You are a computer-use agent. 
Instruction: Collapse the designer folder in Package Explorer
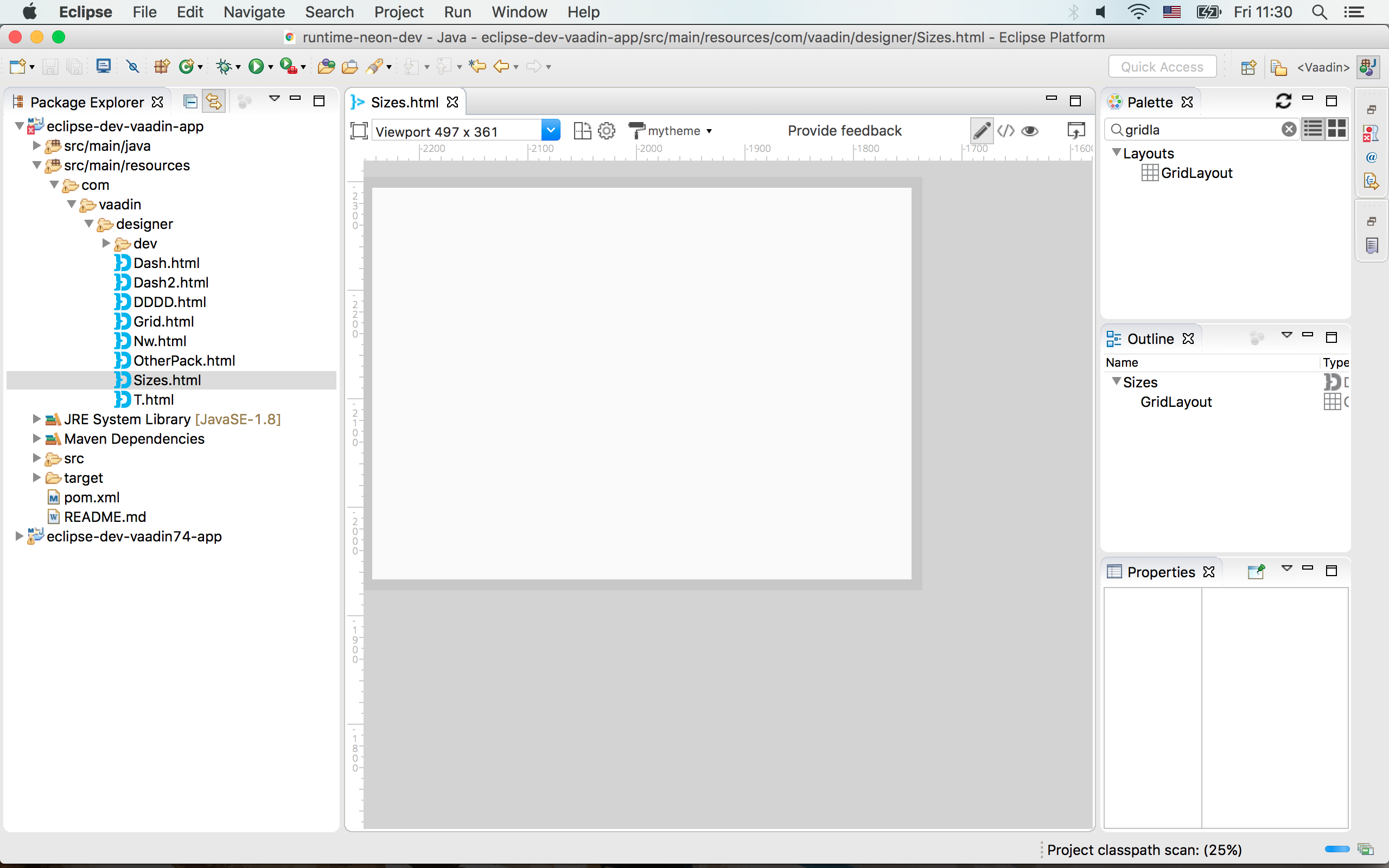click(x=89, y=224)
